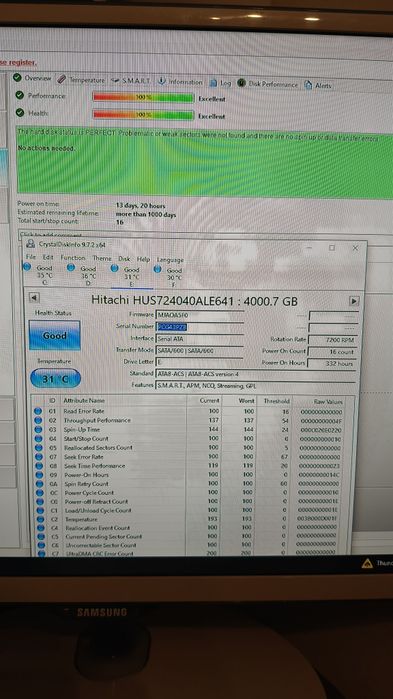Click the Firmware field

pos(199,315)
